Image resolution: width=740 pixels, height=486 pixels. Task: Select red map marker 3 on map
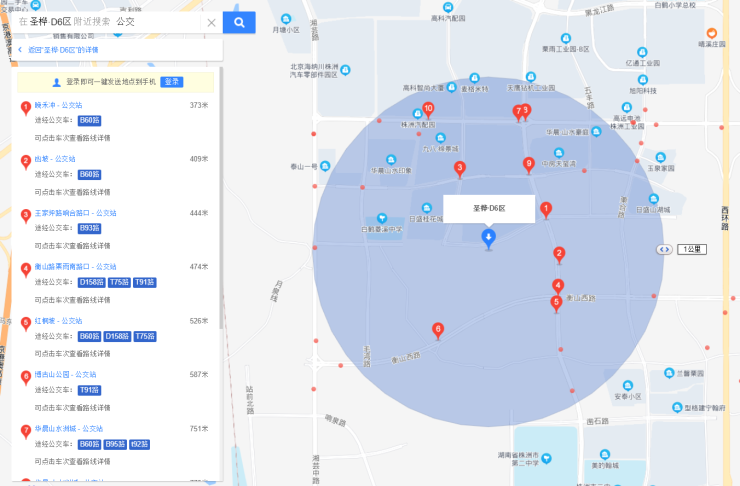tap(460, 169)
